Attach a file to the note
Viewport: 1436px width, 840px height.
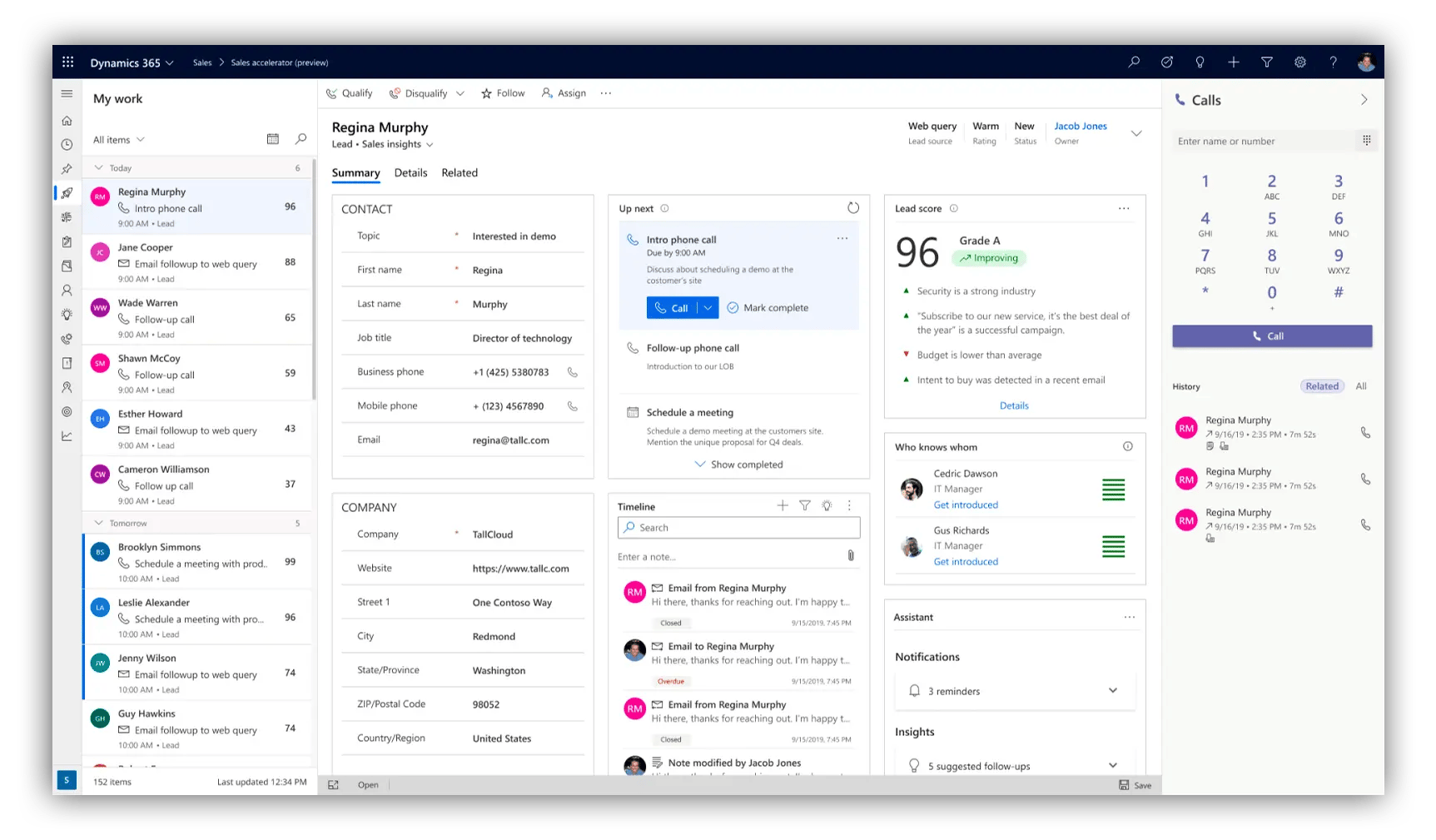(x=850, y=556)
